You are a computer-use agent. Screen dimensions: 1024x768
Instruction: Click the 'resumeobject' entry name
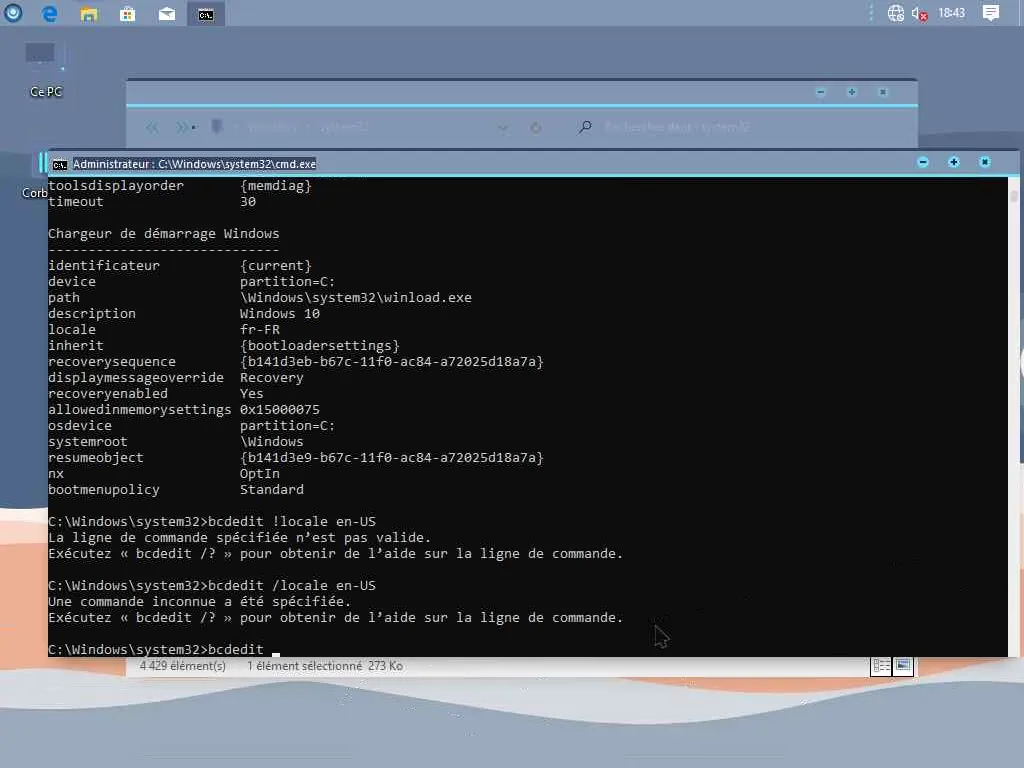pos(95,458)
